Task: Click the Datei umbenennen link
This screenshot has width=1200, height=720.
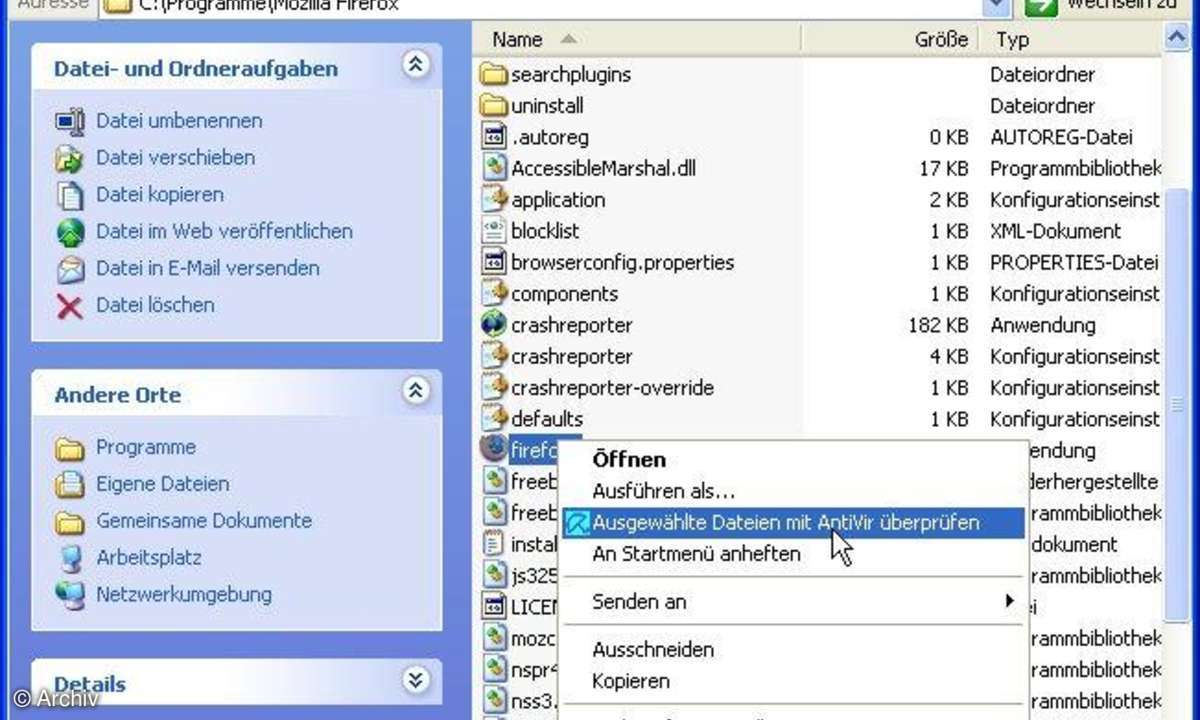Action: pos(179,120)
